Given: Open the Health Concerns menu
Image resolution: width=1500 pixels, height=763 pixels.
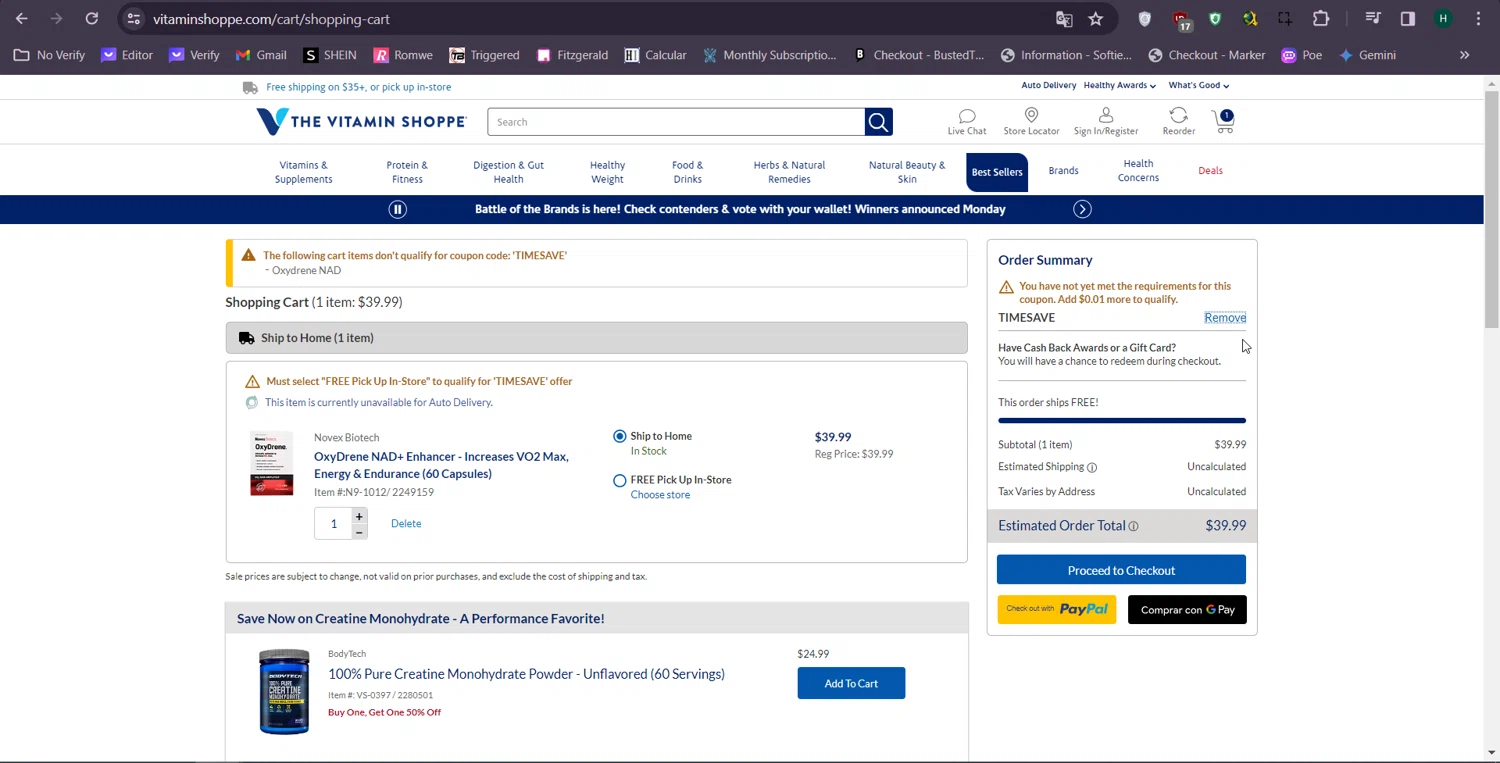Looking at the screenshot, I should click(x=1138, y=171).
